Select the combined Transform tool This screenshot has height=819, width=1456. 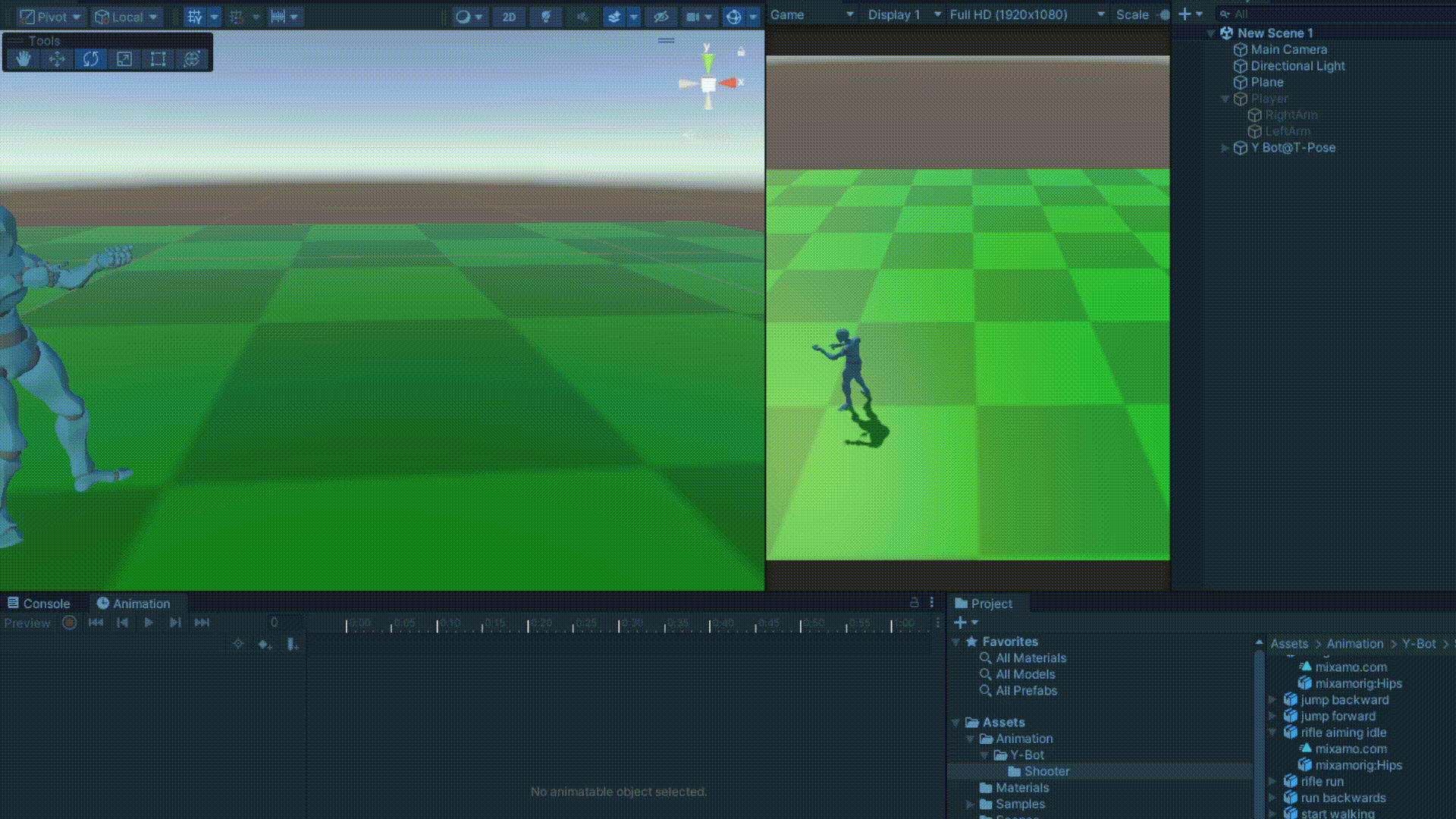tap(192, 59)
